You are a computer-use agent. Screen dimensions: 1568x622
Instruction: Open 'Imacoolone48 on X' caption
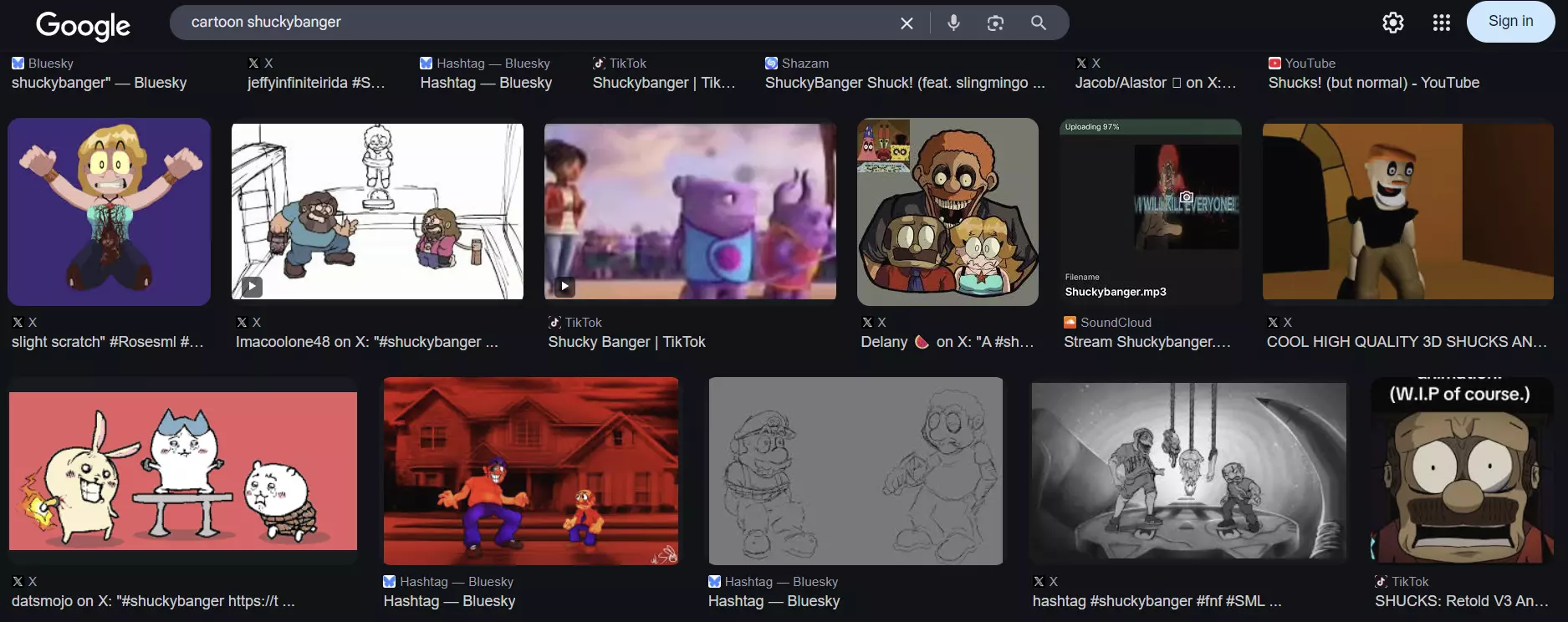367,342
